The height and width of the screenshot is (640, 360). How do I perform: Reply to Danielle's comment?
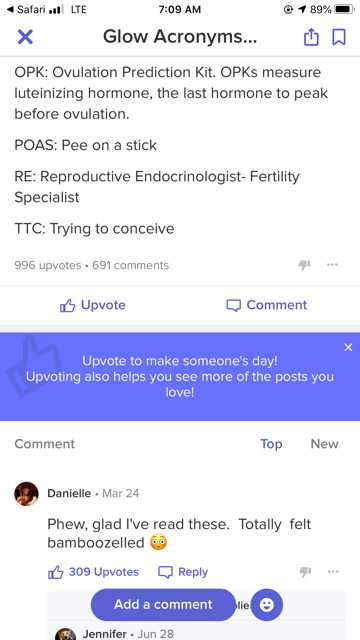tap(183, 572)
